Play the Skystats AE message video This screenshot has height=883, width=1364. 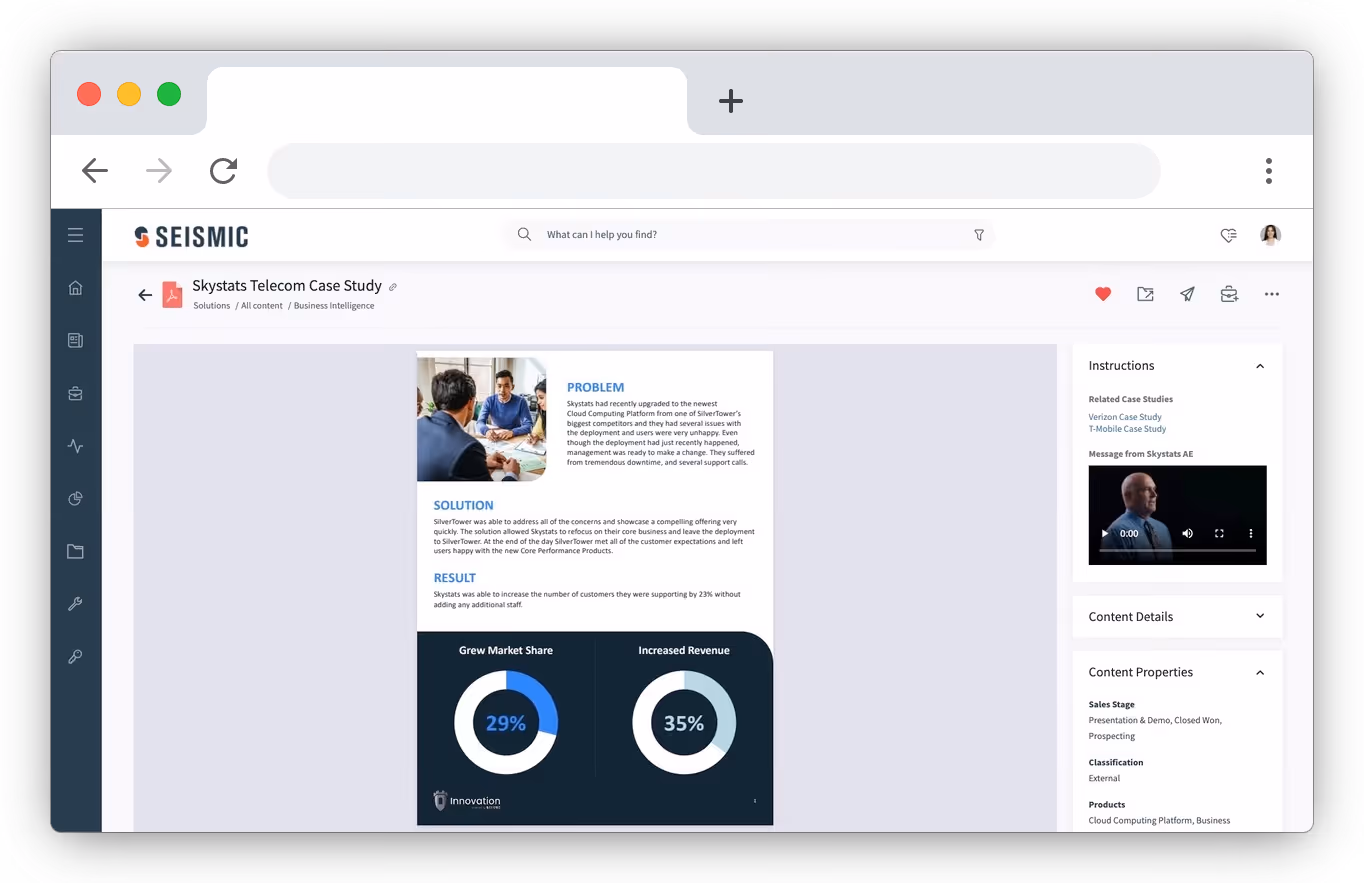click(x=1105, y=534)
